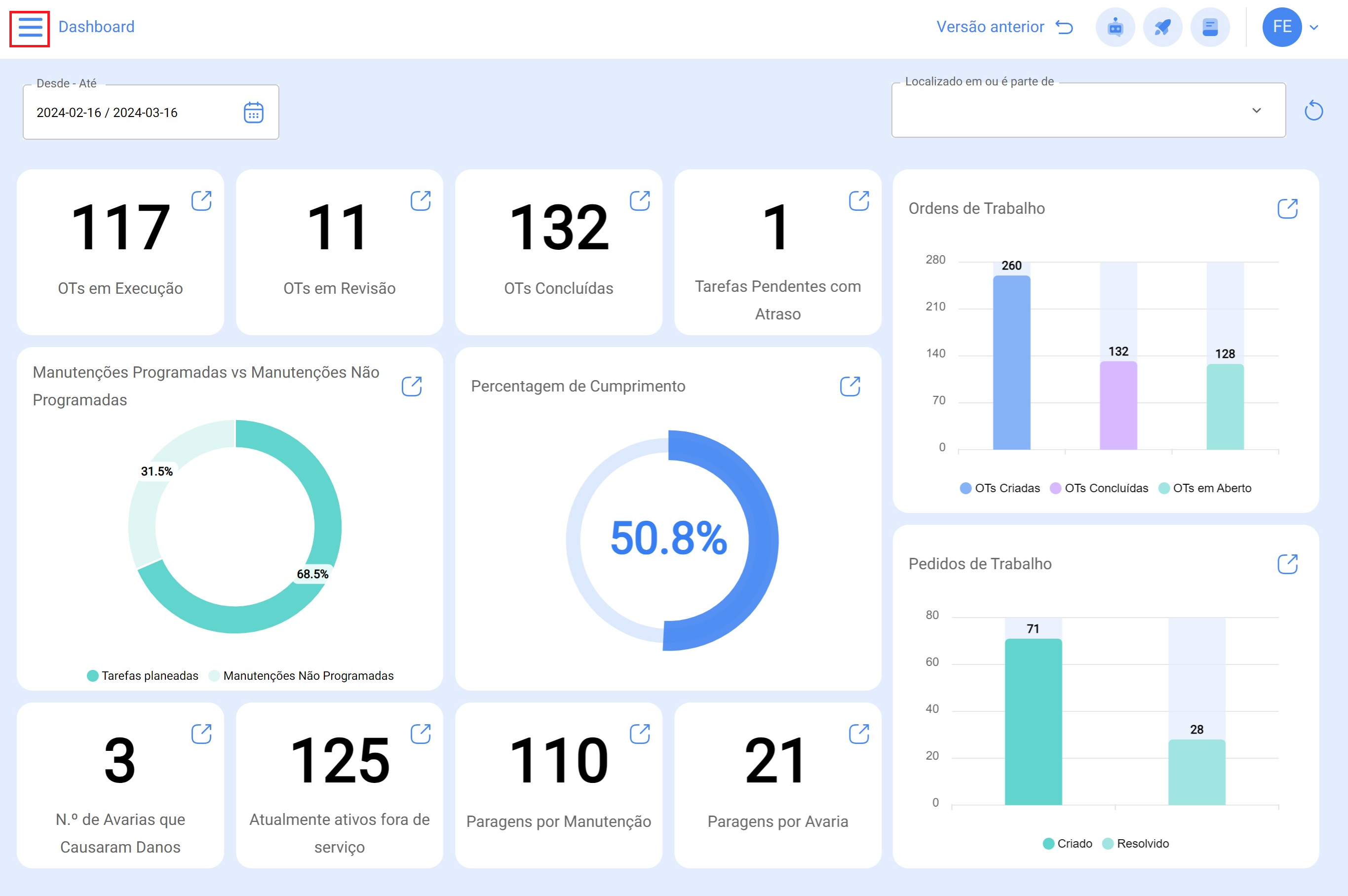The width and height of the screenshot is (1348, 896).
Task: Open Ordens de Trabalho chart externally
Action: tap(1287, 208)
